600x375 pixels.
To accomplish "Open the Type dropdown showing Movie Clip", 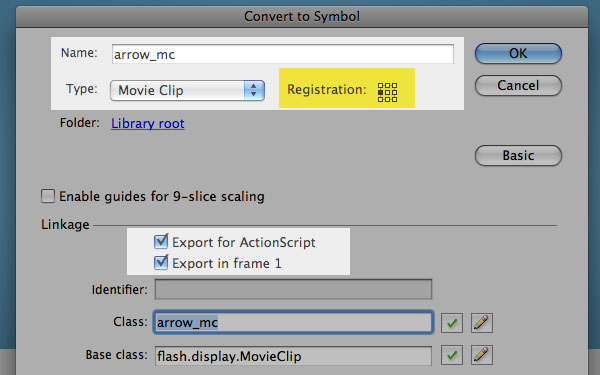I will pos(187,90).
